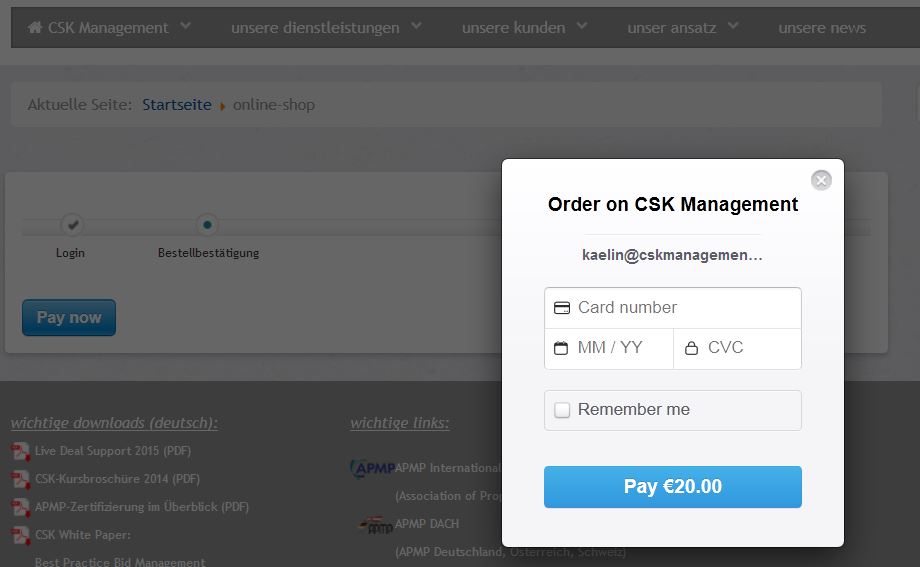The image size is (920, 567).
Task: Open CSK-Kursbroschüre 2014 (PDF) link
Action: [x=117, y=479]
